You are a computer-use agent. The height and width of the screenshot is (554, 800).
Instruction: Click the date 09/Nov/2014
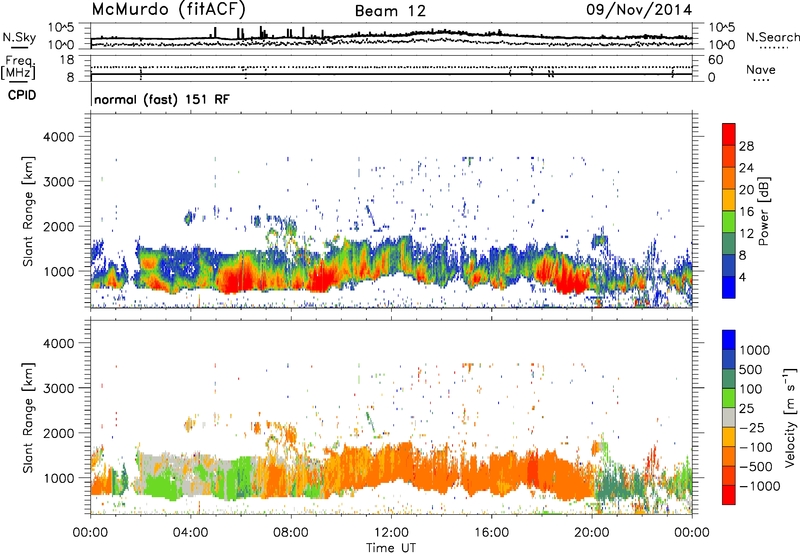click(x=639, y=9)
